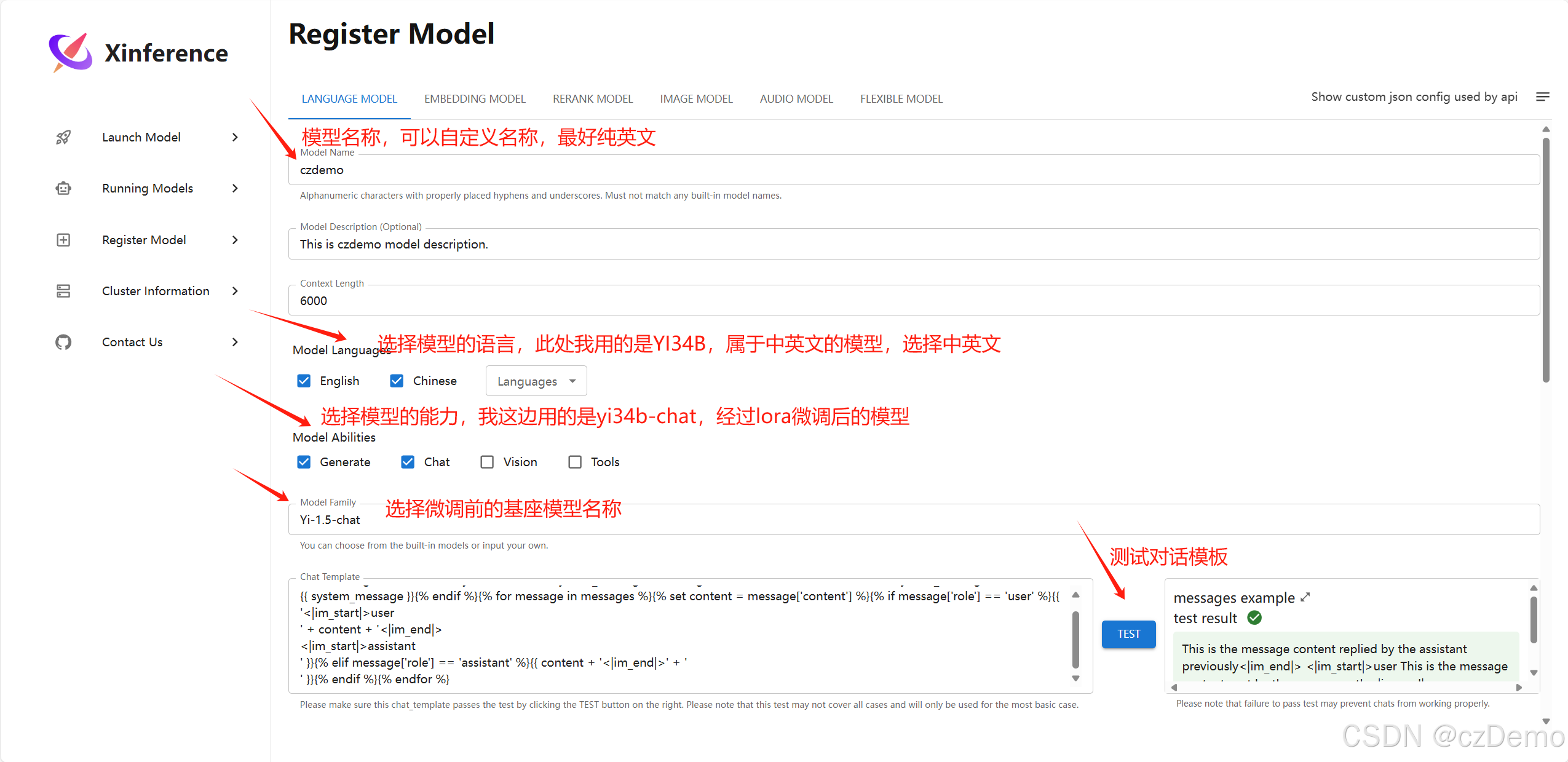Expand Launch Model chevron
The height and width of the screenshot is (762, 1568).
235,137
